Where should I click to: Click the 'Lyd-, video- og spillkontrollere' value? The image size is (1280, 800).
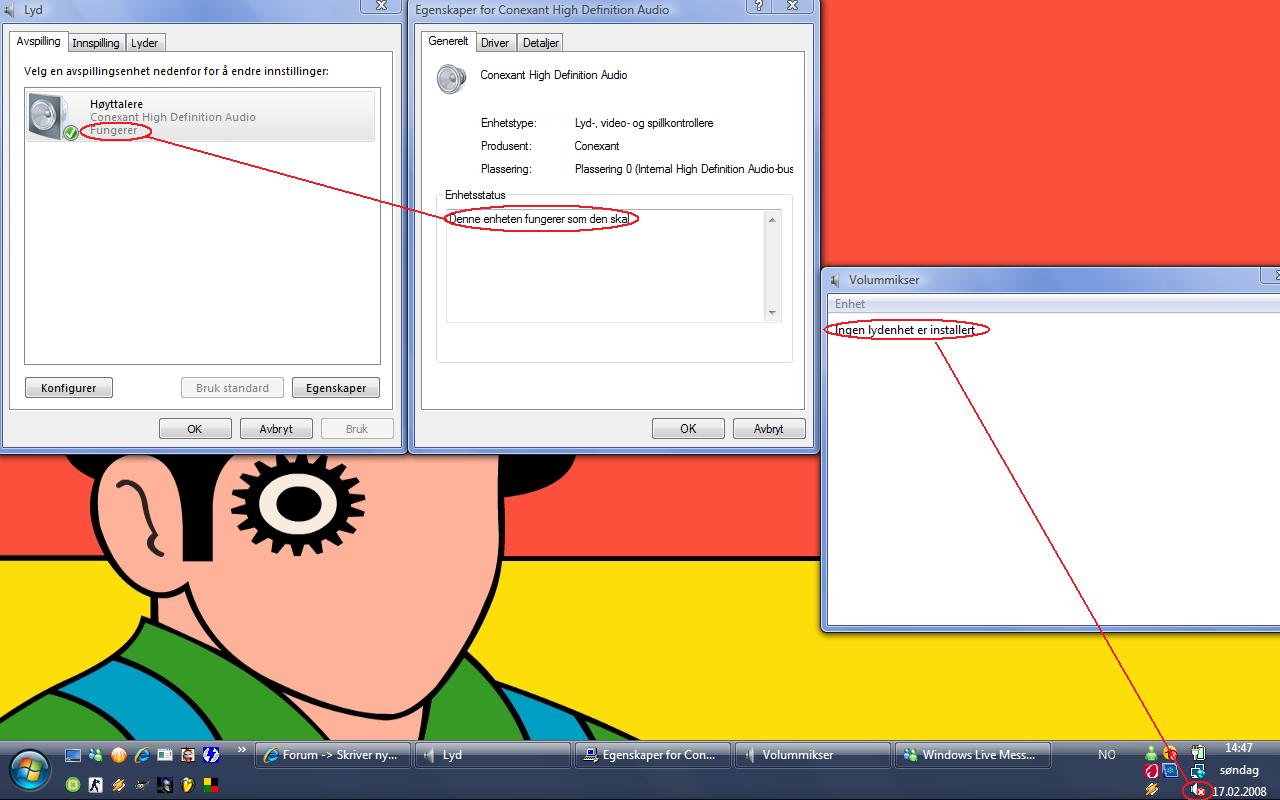[644, 123]
